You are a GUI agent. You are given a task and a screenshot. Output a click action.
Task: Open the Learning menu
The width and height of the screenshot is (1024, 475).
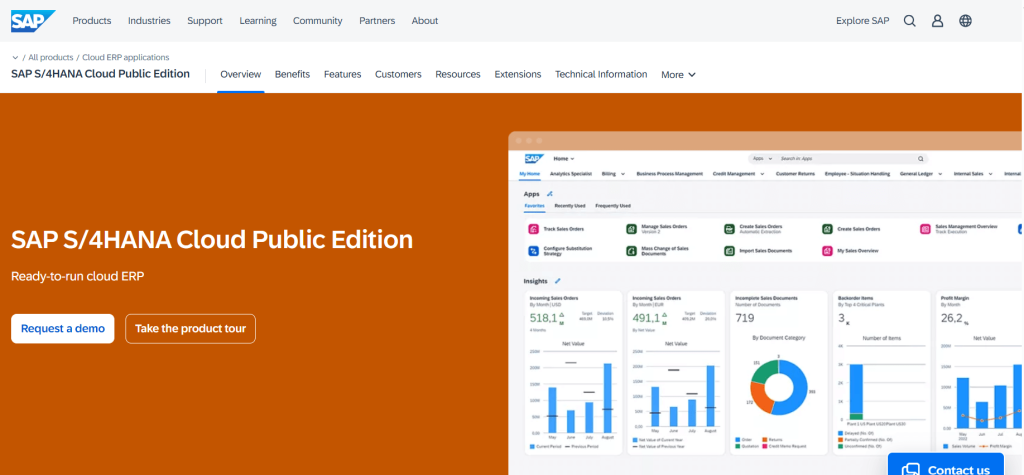coord(258,21)
